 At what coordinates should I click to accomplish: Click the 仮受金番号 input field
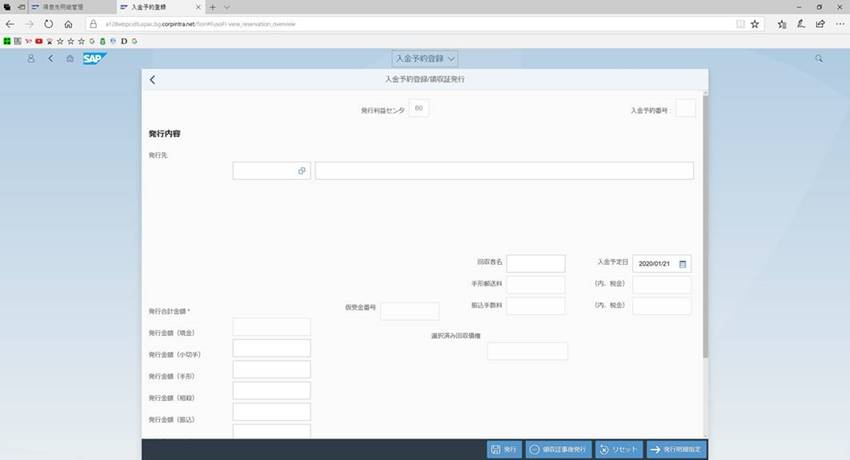[x=409, y=311]
